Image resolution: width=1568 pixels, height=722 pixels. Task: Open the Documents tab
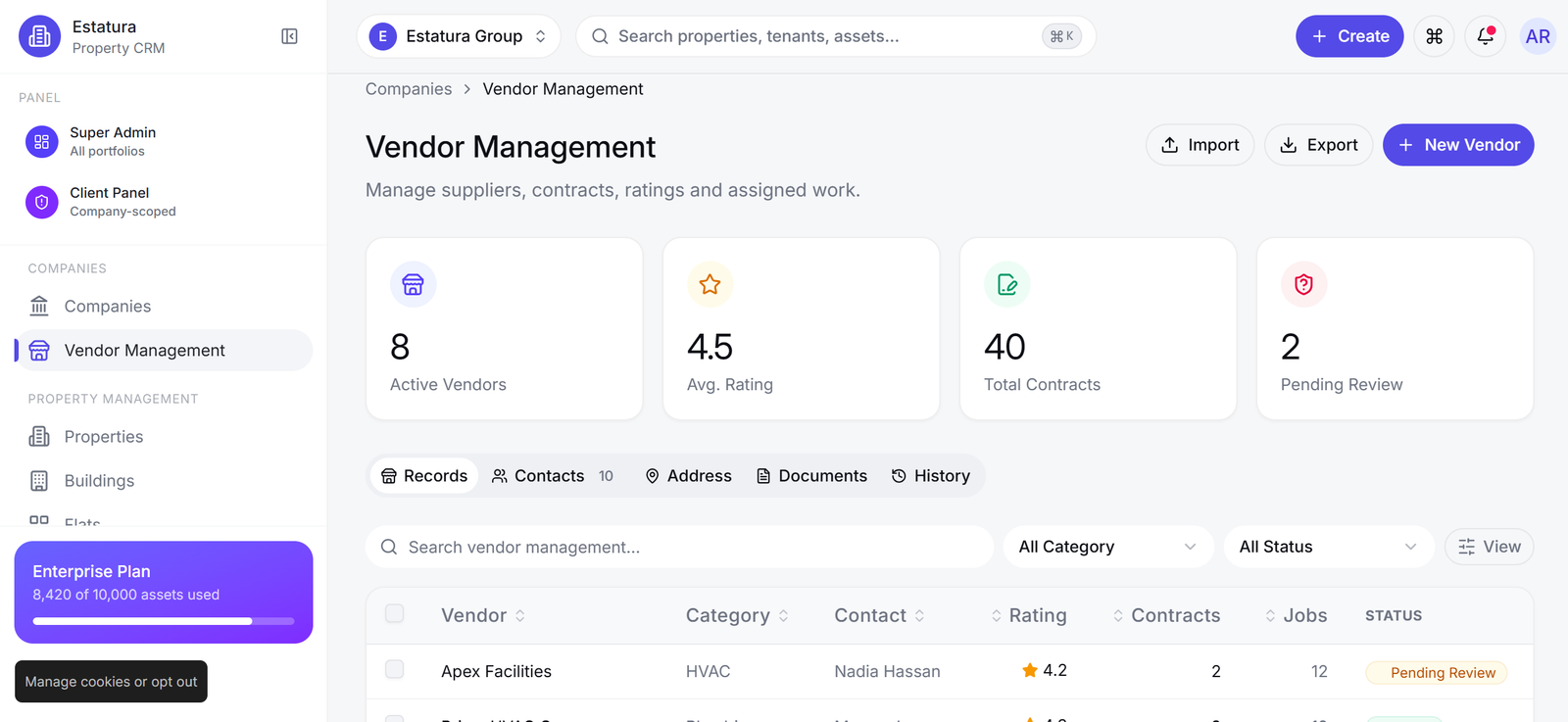point(811,476)
